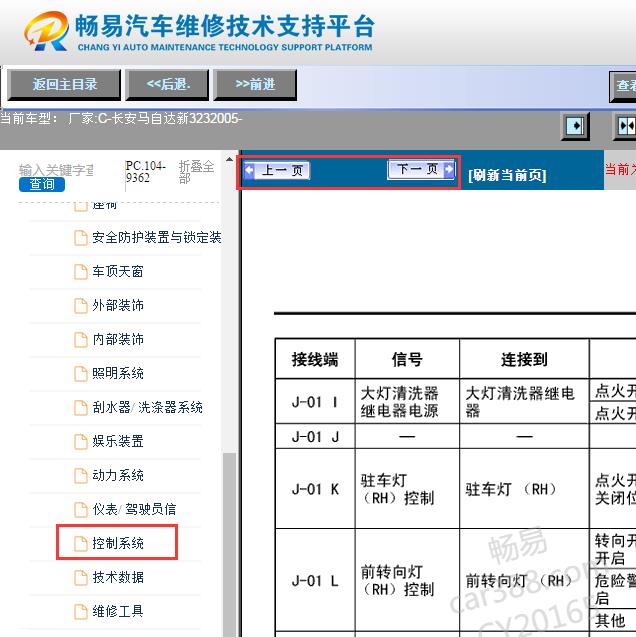Click the cell J-01 J
Viewport: 636px width, 637px height.
(x=315, y=437)
